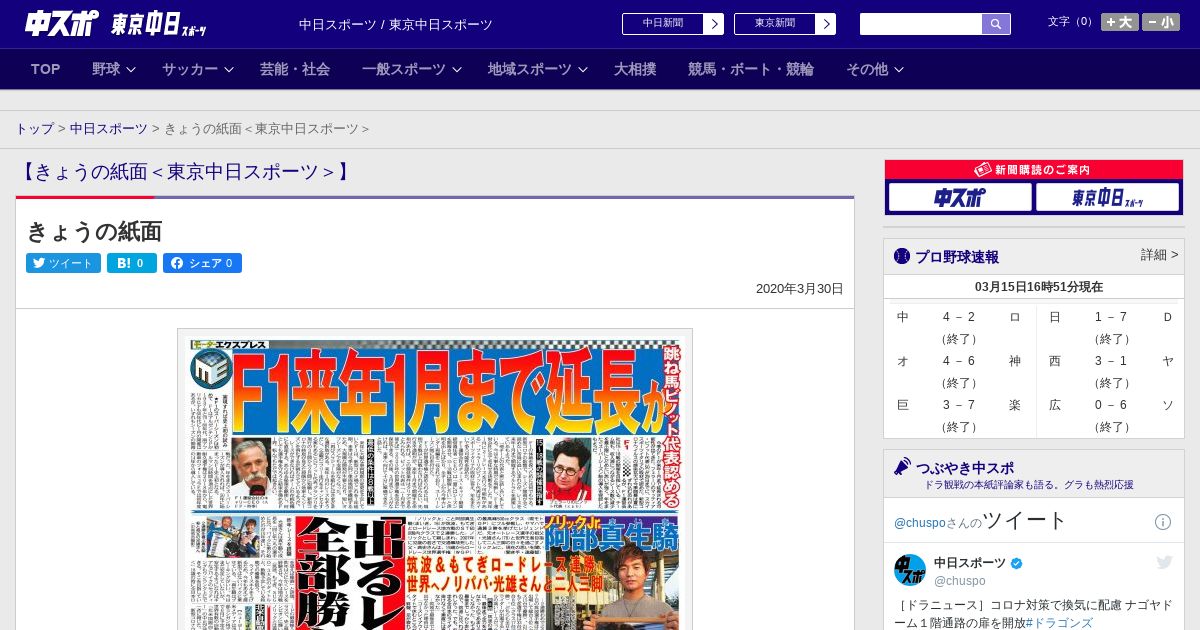1200x630 pixels.
Task: Open the 大相撲 menu item
Action: pos(635,69)
